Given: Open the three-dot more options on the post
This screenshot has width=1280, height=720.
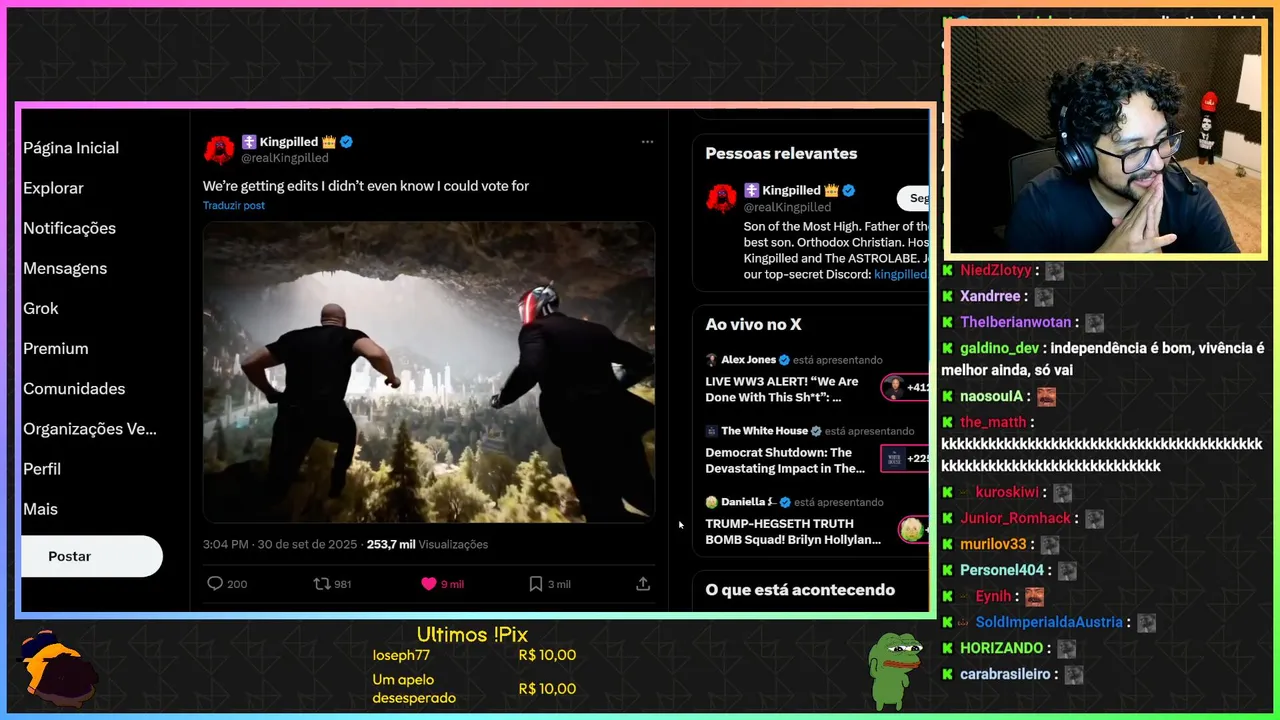Looking at the screenshot, I should 647,142.
